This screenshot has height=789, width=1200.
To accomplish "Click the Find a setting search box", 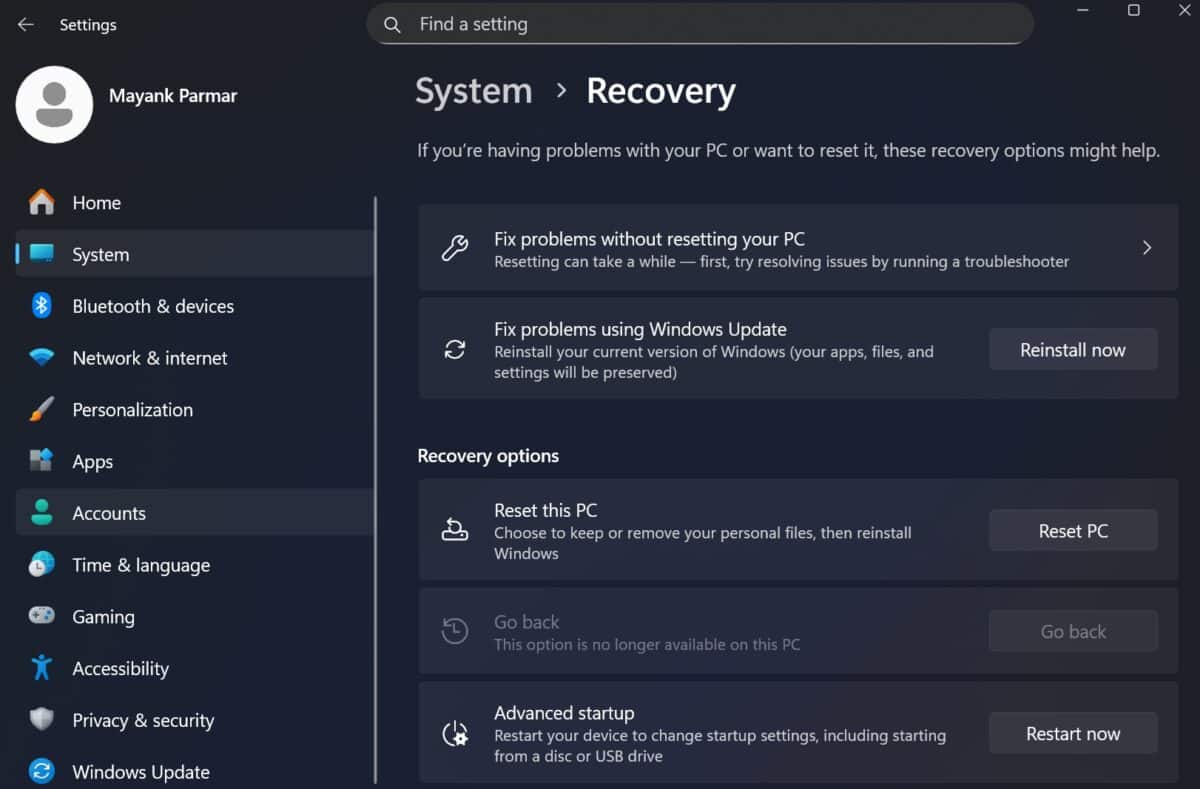I will pyautogui.click(x=700, y=24).
